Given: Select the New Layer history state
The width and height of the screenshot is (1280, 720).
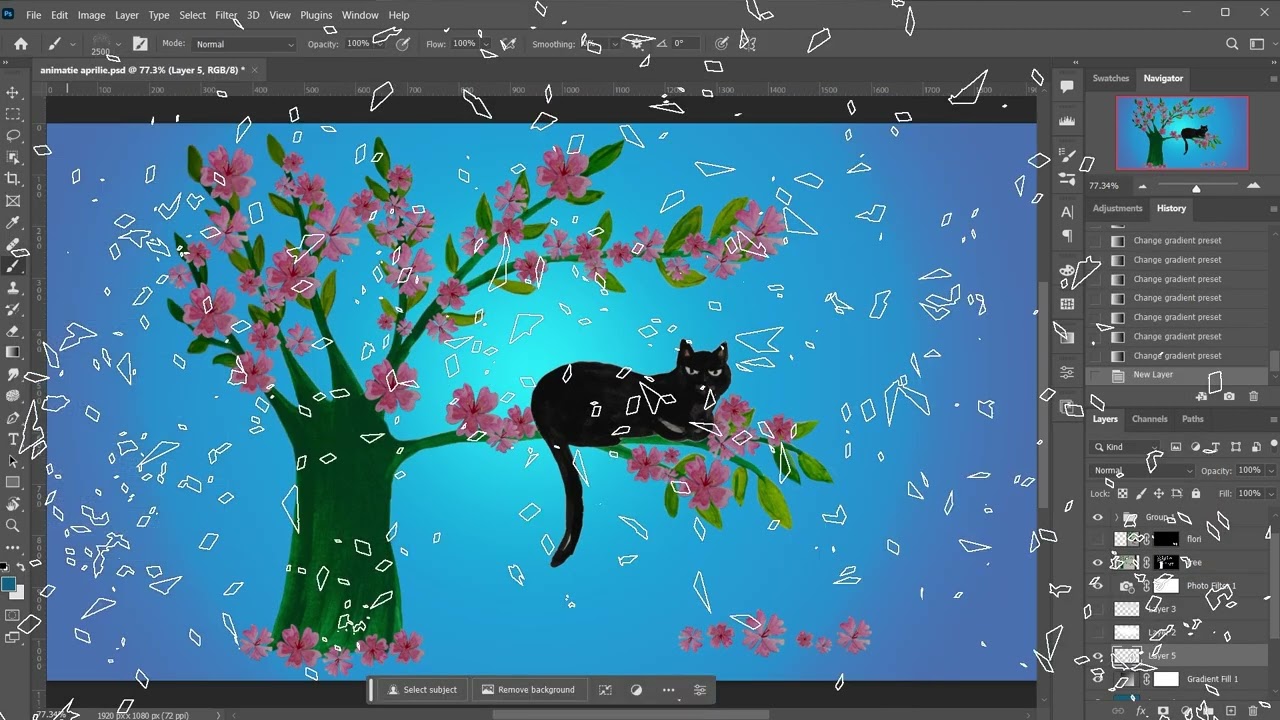Looking at the screenshot, I should point(1178,374).
